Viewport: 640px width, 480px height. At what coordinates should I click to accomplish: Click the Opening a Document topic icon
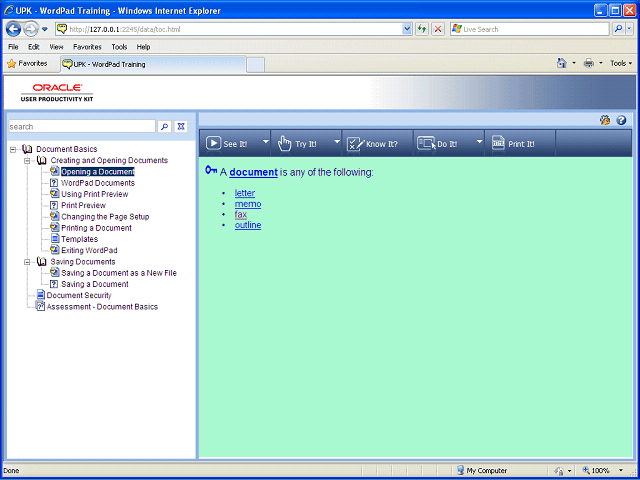(55, 171)
